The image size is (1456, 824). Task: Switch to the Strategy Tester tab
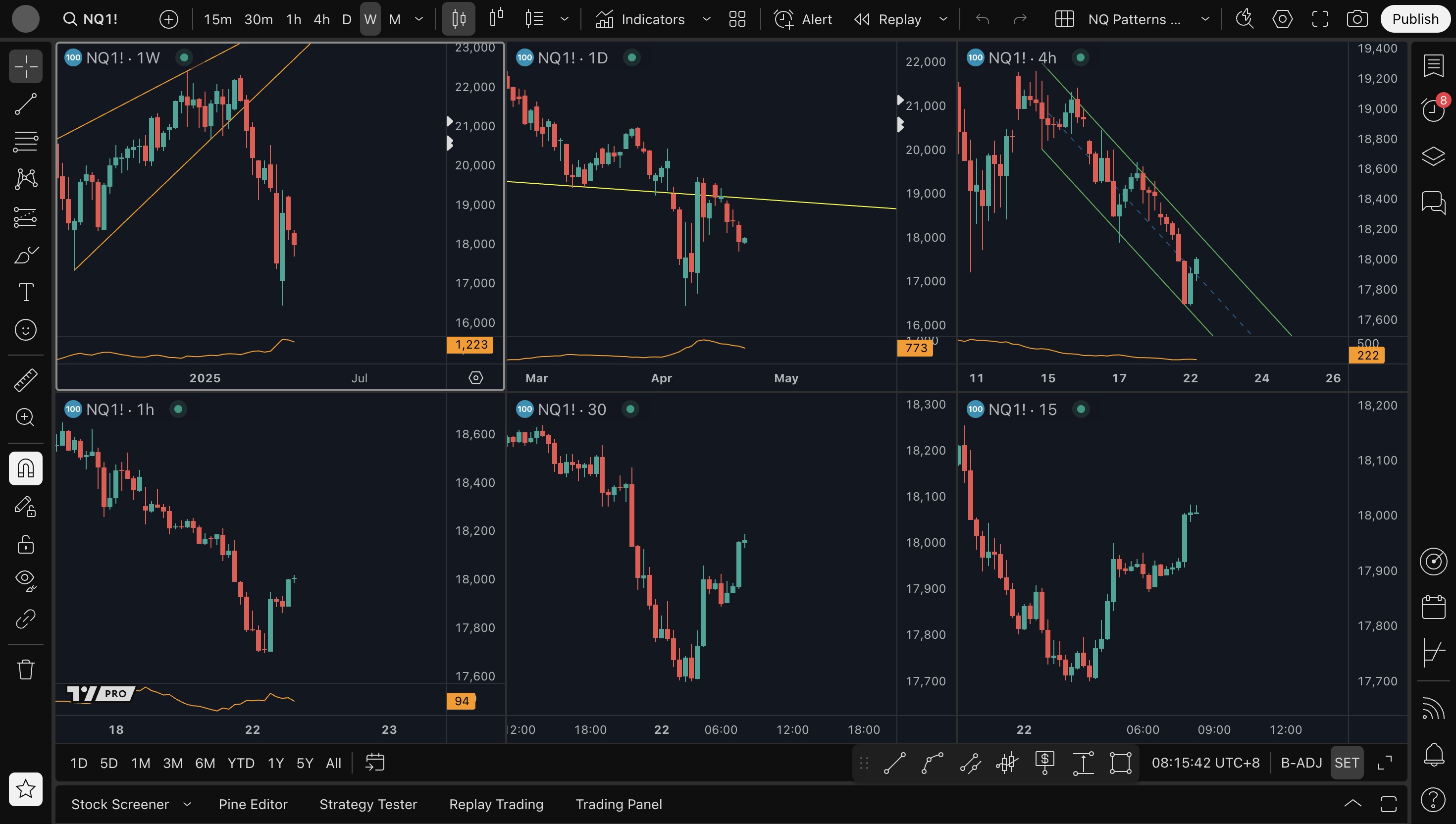pos(368,804)
